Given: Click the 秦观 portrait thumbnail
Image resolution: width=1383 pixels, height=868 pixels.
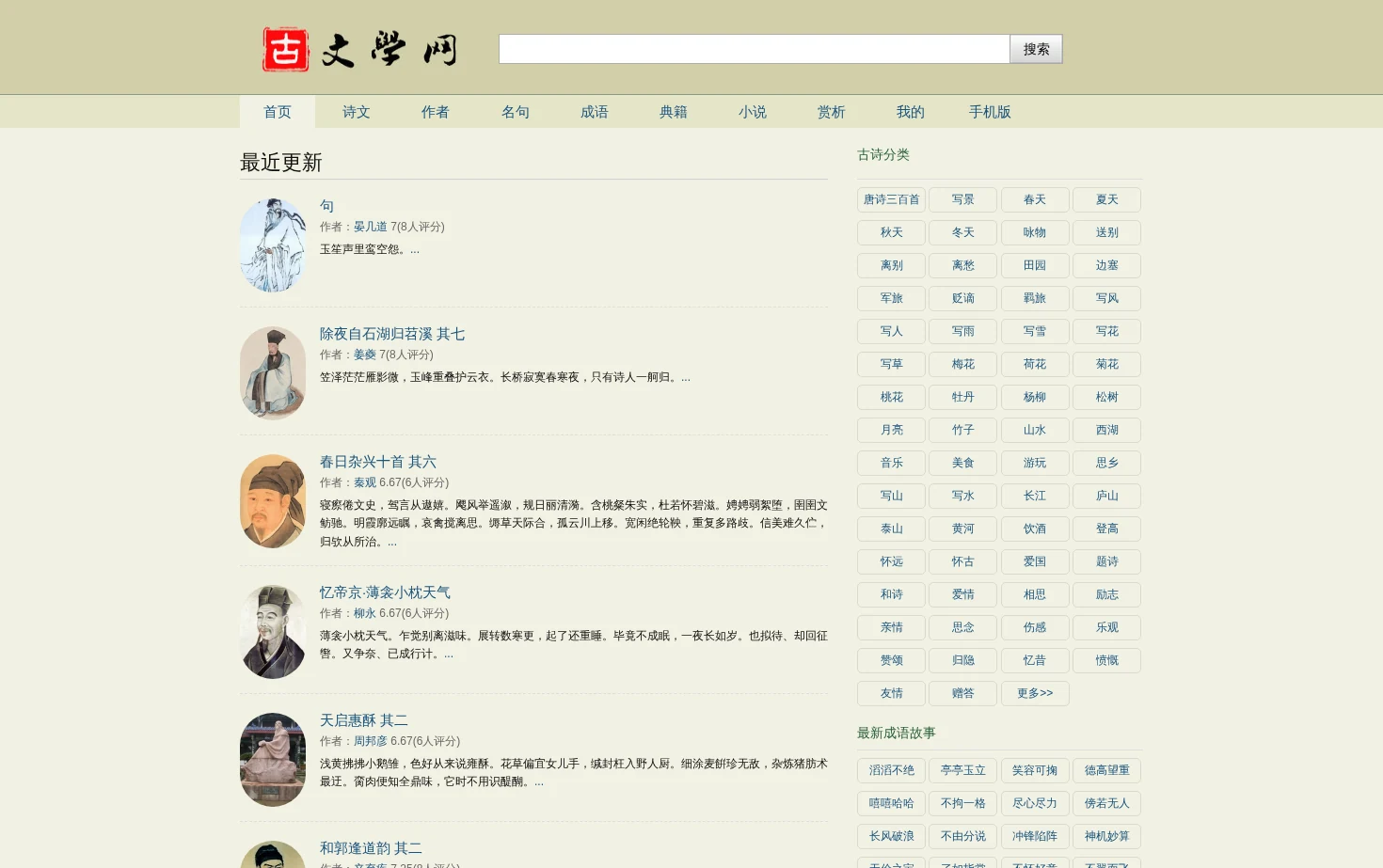Looking at the screenshot, I should (x=273, y=501).
